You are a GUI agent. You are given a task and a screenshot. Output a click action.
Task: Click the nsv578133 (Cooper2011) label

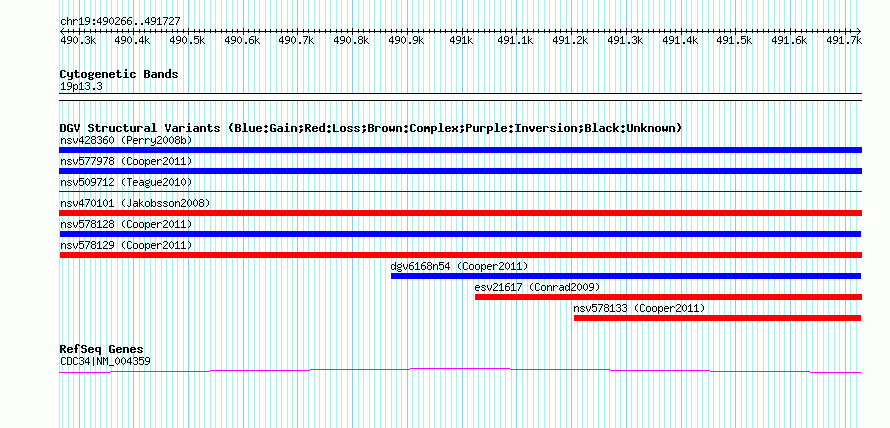click(639, 308)
